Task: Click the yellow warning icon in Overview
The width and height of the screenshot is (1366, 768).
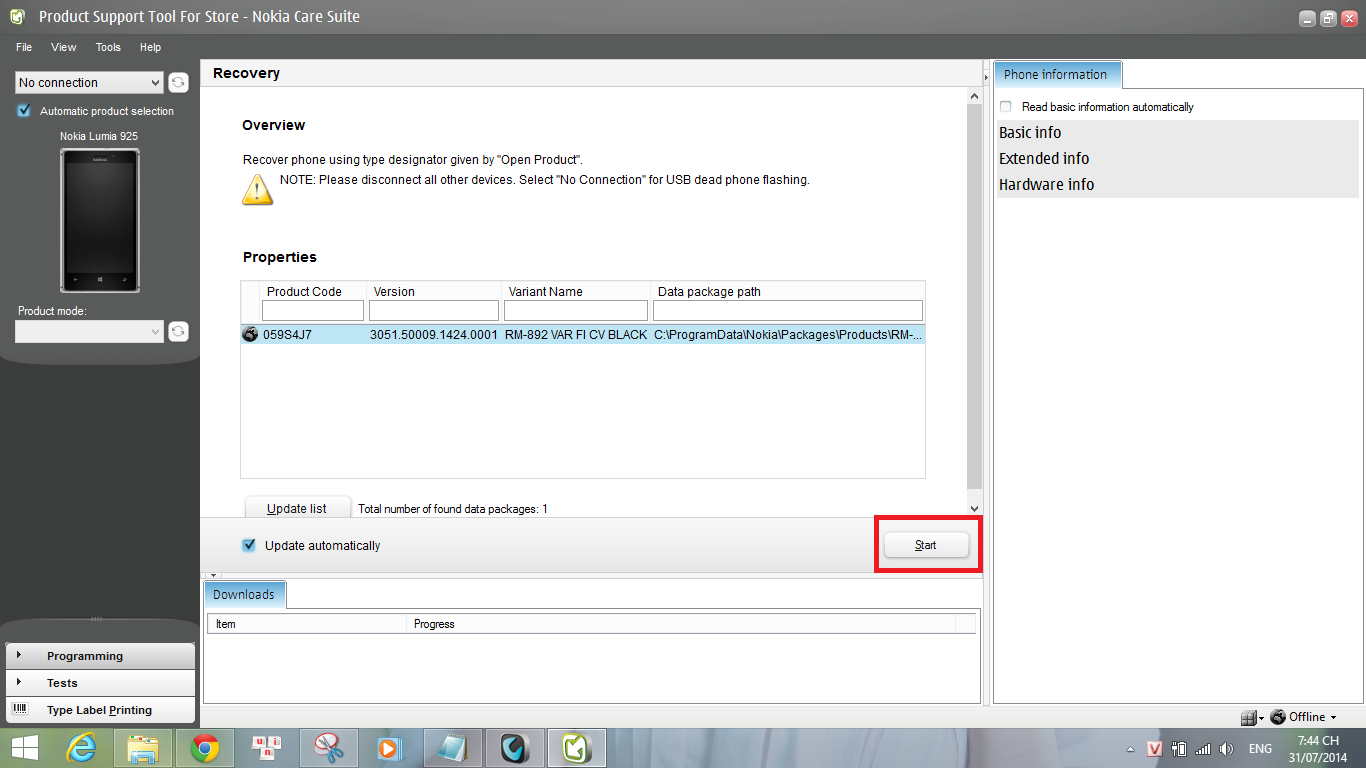Action: (x=257, y=189)
